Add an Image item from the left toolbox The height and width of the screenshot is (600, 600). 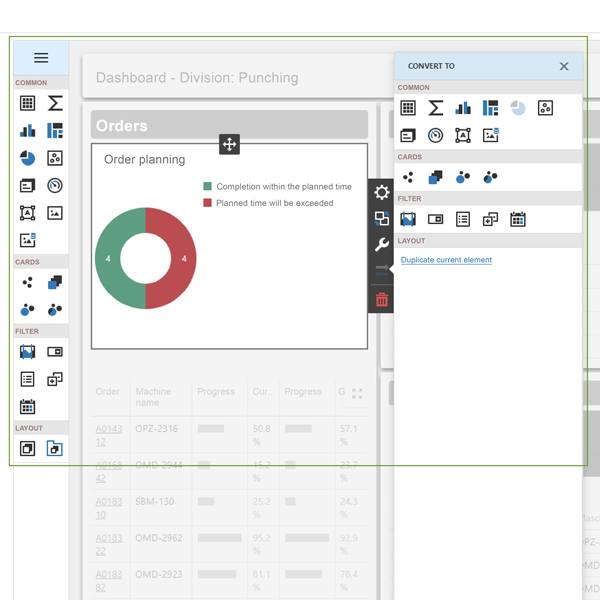coord(55,213)
